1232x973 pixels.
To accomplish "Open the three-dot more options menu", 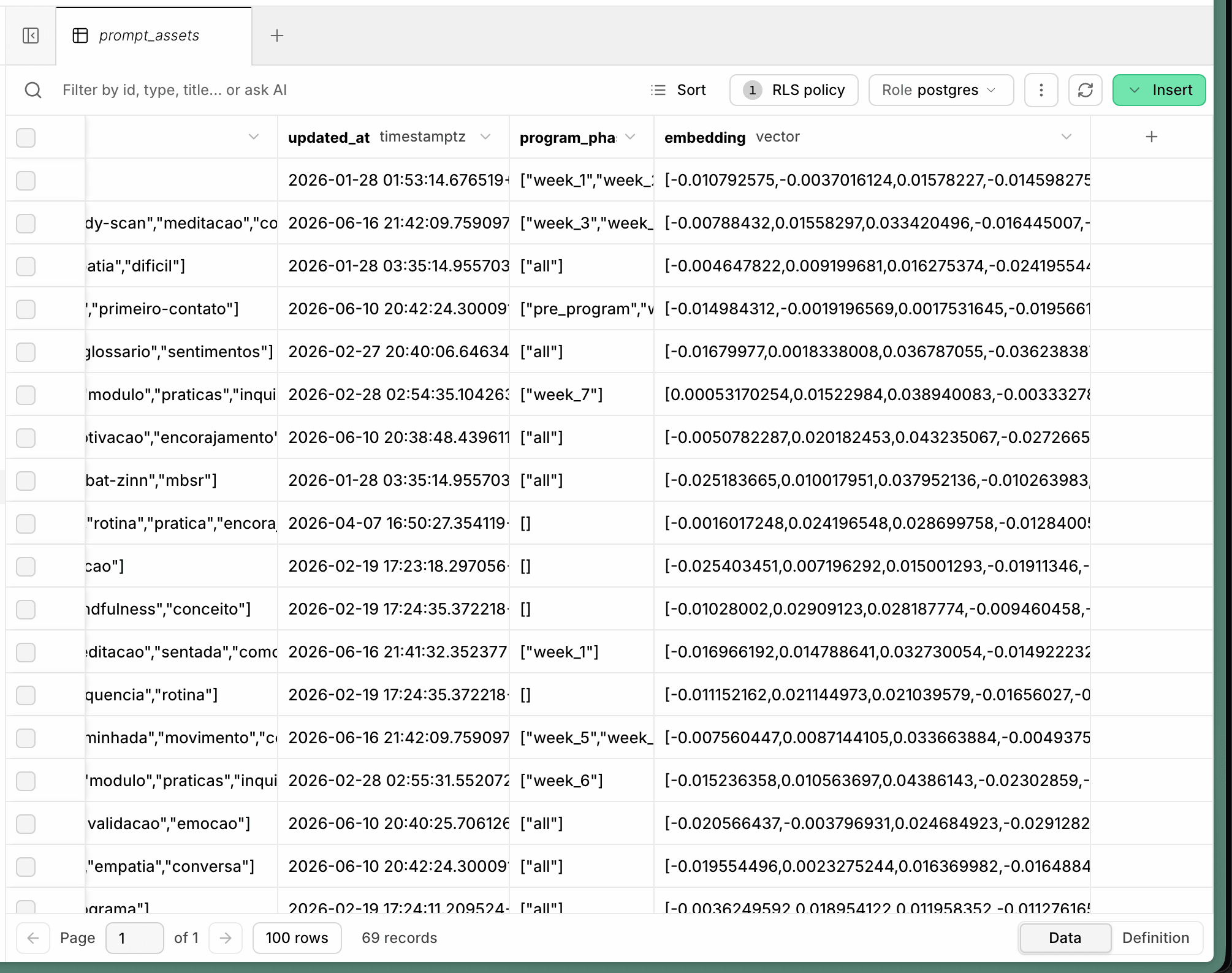I will point(1041,90).
